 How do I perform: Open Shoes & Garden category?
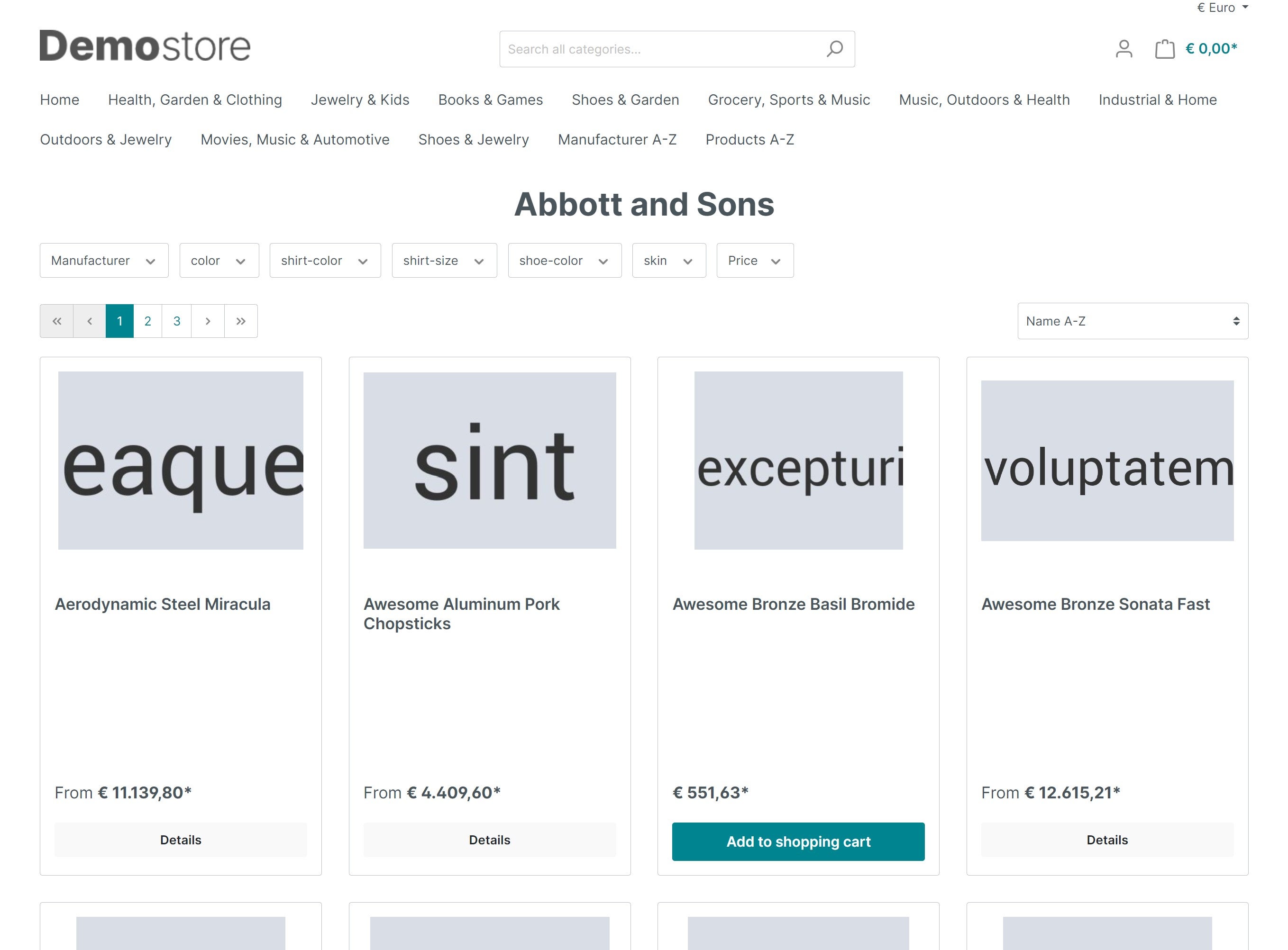[x=625, y=100]
